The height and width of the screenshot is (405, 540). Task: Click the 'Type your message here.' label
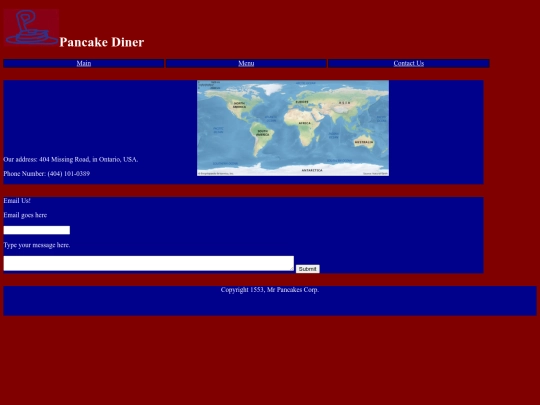37,245
